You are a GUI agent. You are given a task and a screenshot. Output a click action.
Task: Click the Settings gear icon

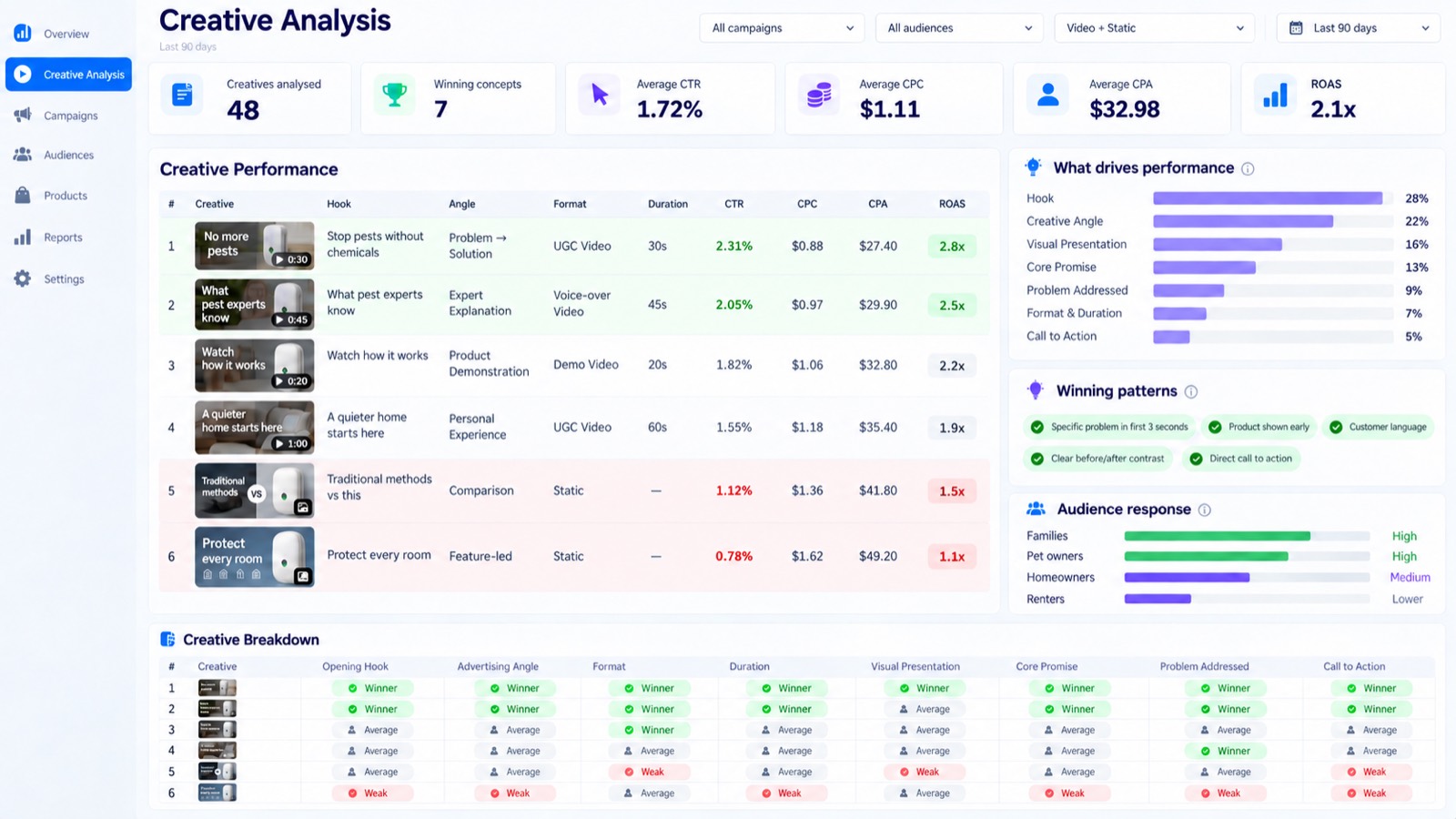tap(23, 278)
